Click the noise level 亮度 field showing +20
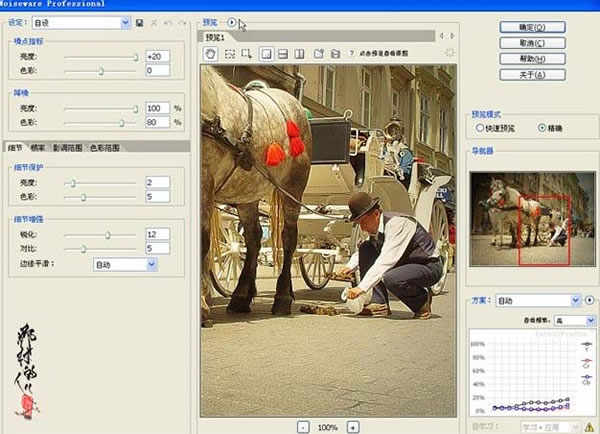This screenshot has height=434, width=600. [158, 57]
